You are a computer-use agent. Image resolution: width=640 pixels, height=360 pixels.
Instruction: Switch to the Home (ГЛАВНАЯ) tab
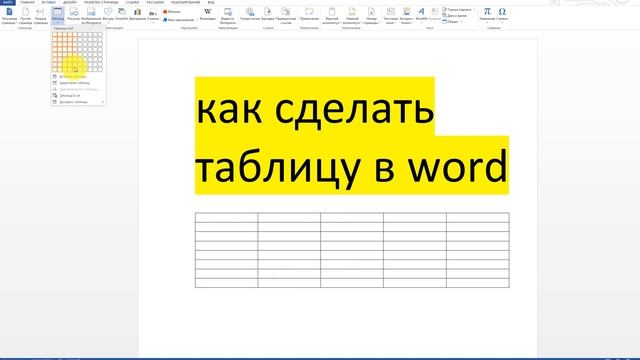pos(27,2)
